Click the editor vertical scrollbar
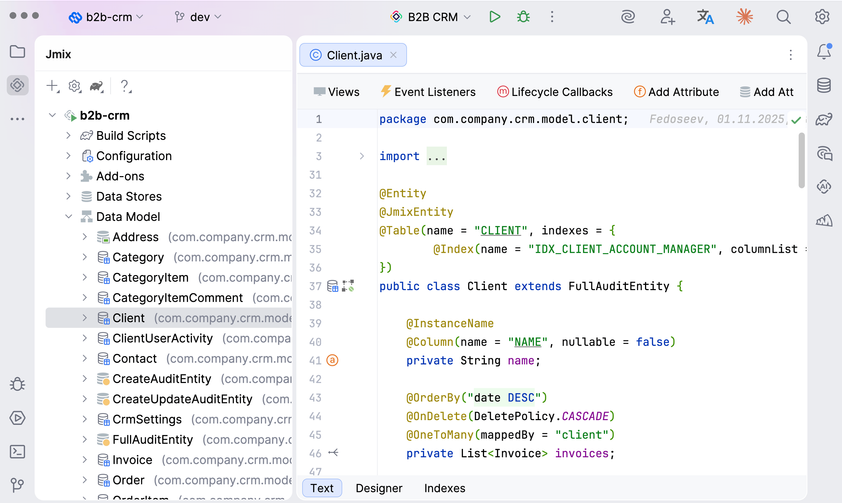842x503 pixels. coord(801,160)
